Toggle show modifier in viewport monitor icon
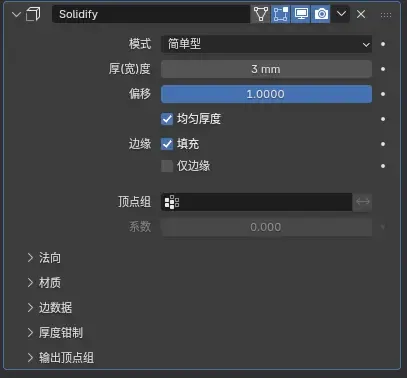 [301, 14]
